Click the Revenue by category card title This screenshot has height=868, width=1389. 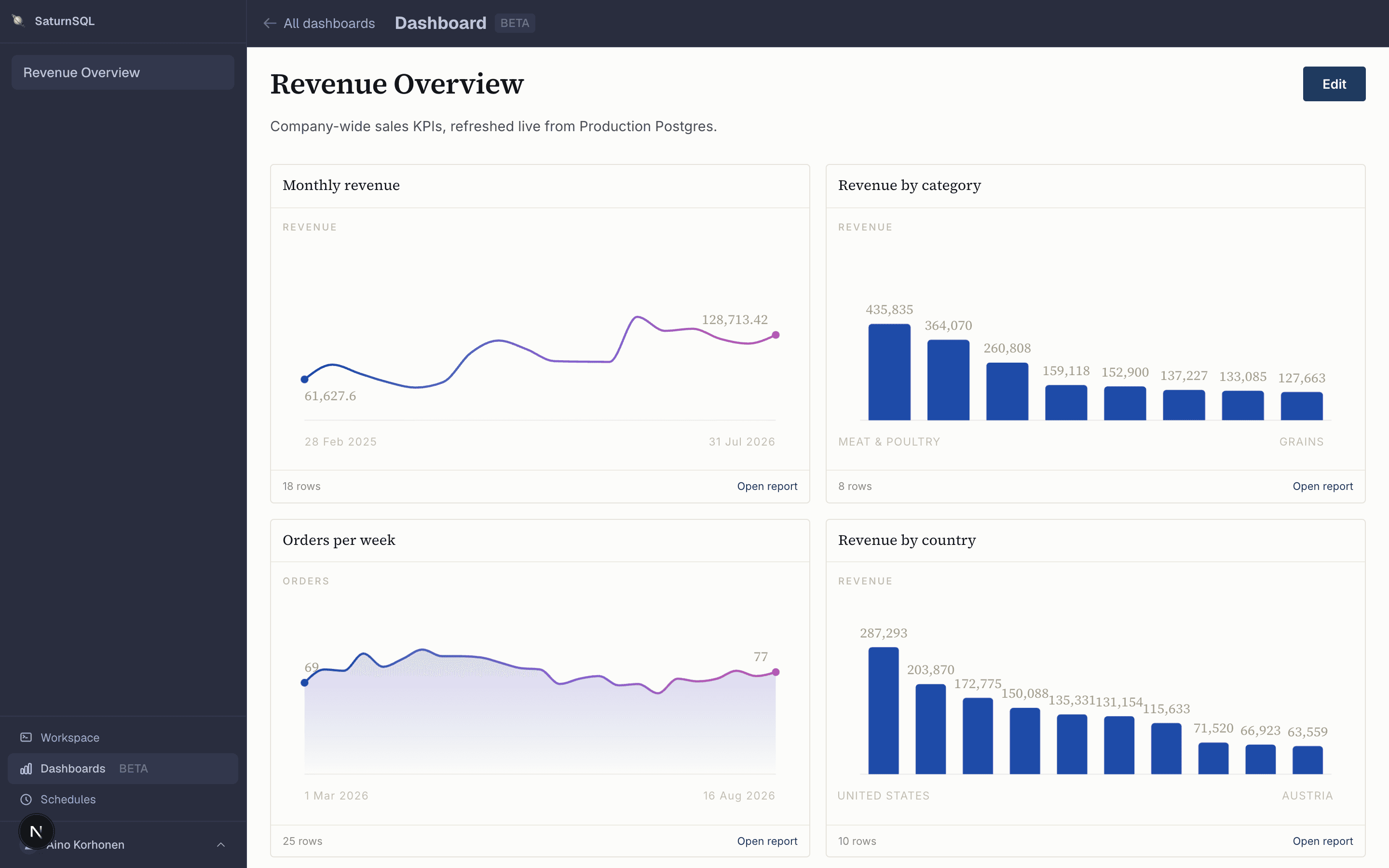click(x=909, y=186)
